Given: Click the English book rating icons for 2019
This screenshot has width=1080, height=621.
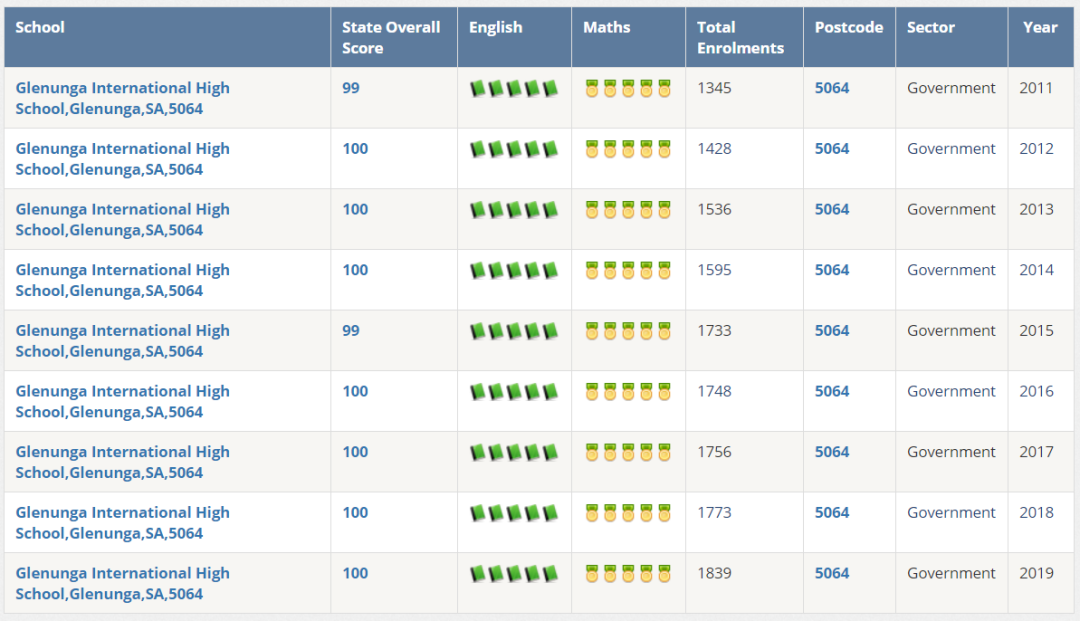Looking at the screenshot, I should coord(514,573).
